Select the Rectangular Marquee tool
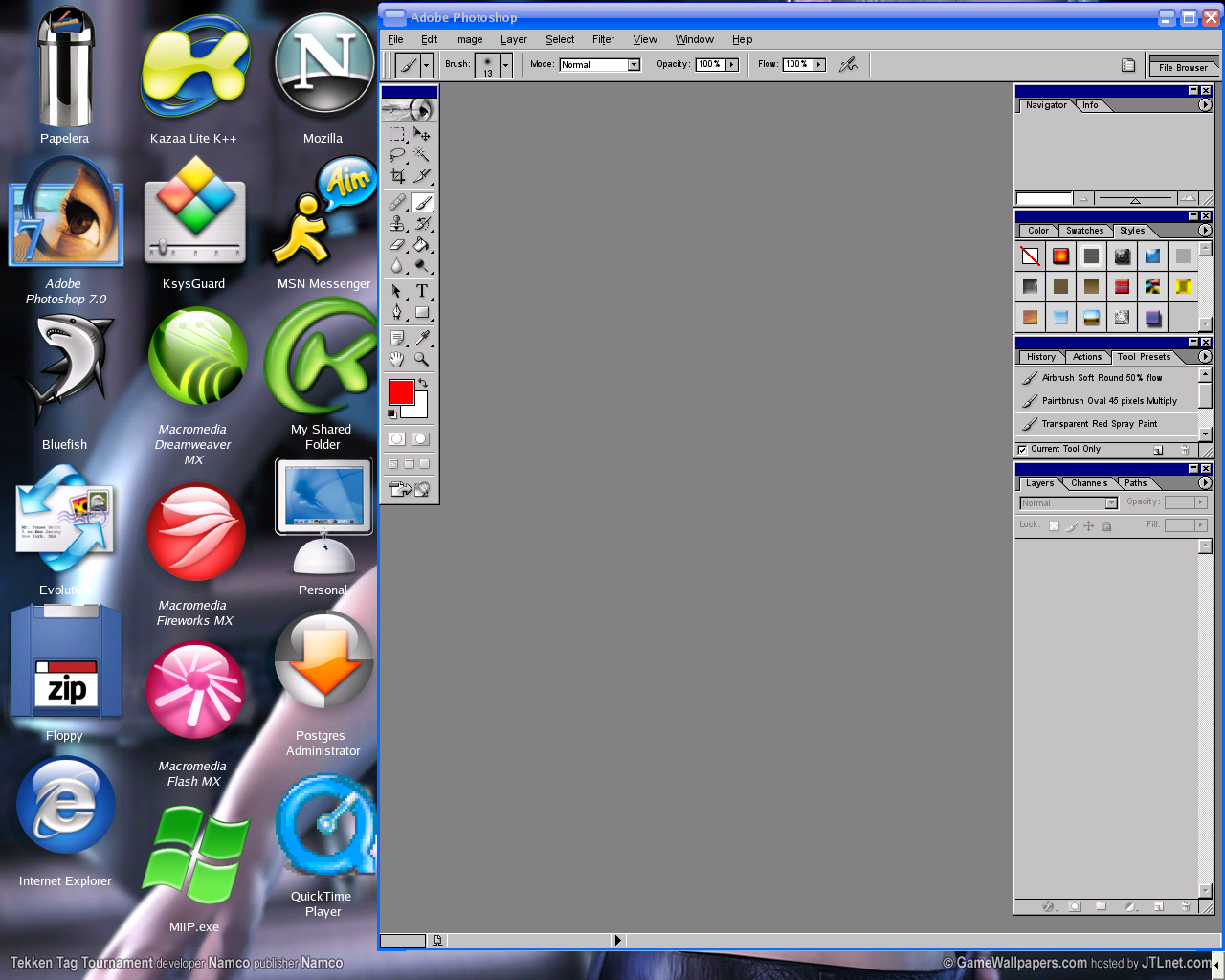The image size is (1225, 980). (397, 134)
